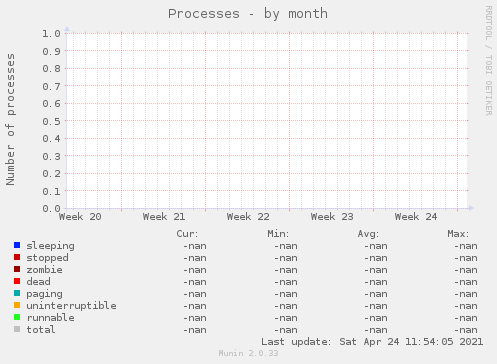Click the 'dead' legend label
This screenshot has height=364, width=497.
pyautogui.click(x=38, y=282)
